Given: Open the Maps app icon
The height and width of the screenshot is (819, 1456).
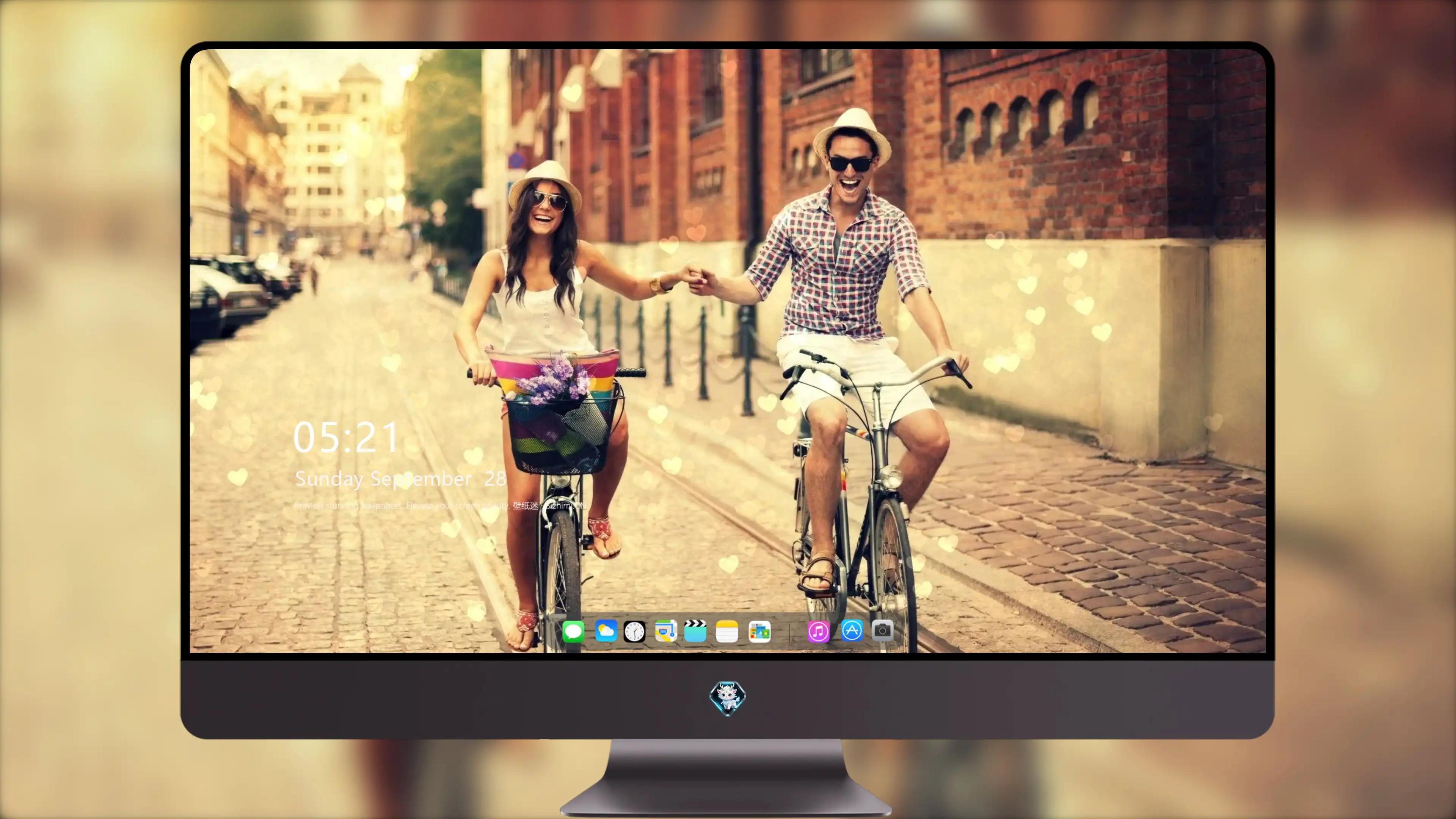Looking at the screenshot, I should tap(666, 631).
